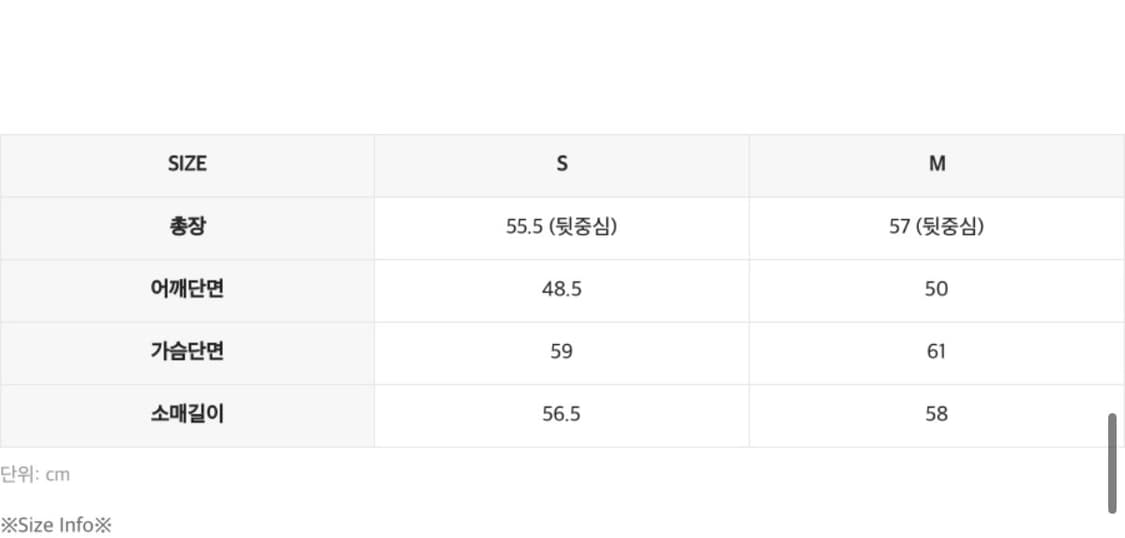Click the ※Size Info※ heading text
Viewport: 1125px width, 538px height.
(x=56, y=525)
